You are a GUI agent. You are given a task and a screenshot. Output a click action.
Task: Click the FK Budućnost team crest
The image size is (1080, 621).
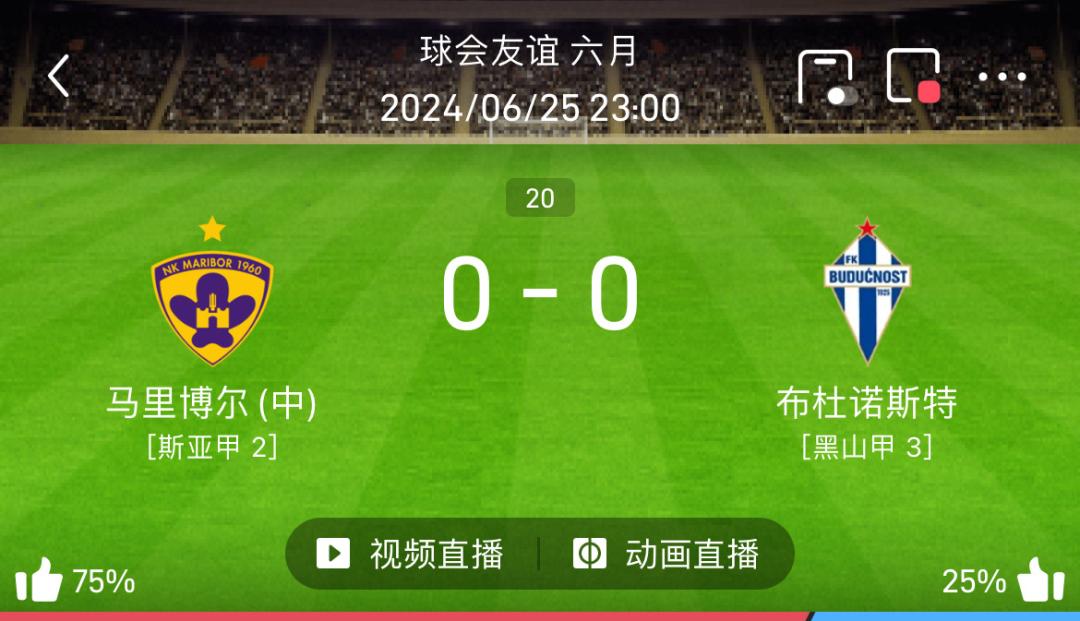point(867,291)
